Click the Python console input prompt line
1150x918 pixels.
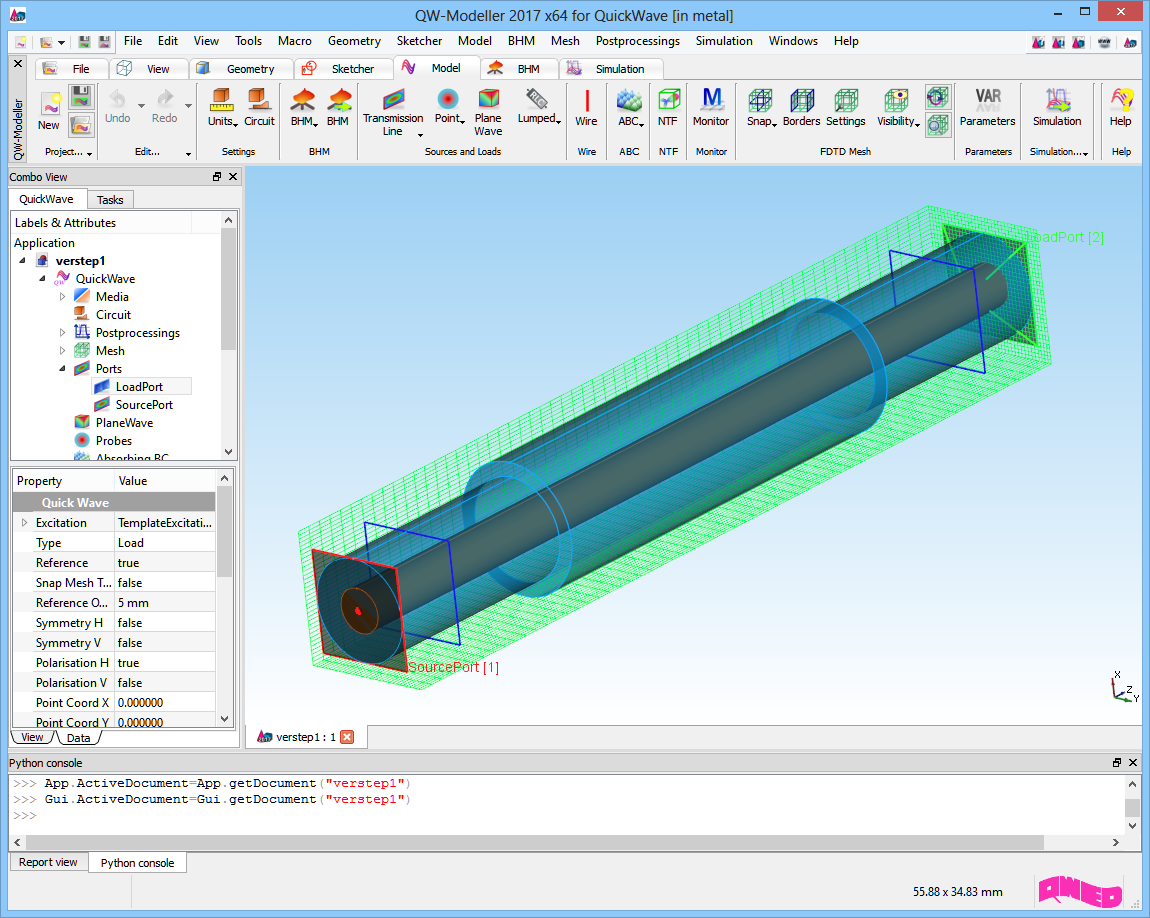566,815
